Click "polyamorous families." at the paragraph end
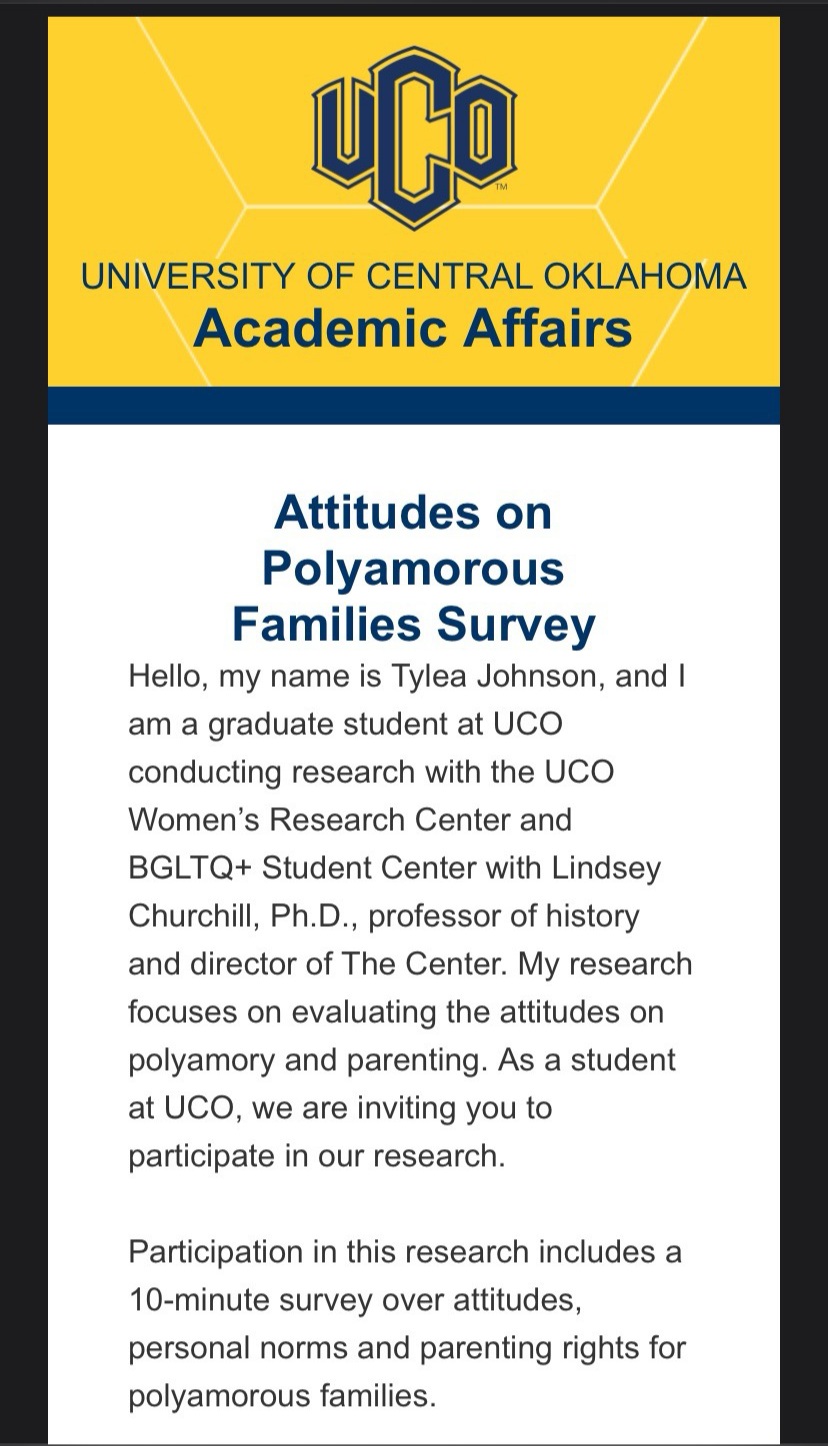Viewport: 828px width, 1446px height. point(282,1396)
